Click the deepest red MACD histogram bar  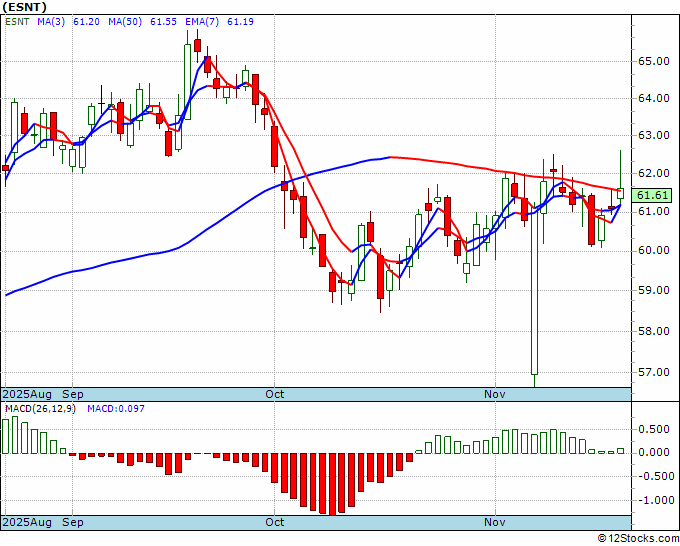[x=332, y=484]
